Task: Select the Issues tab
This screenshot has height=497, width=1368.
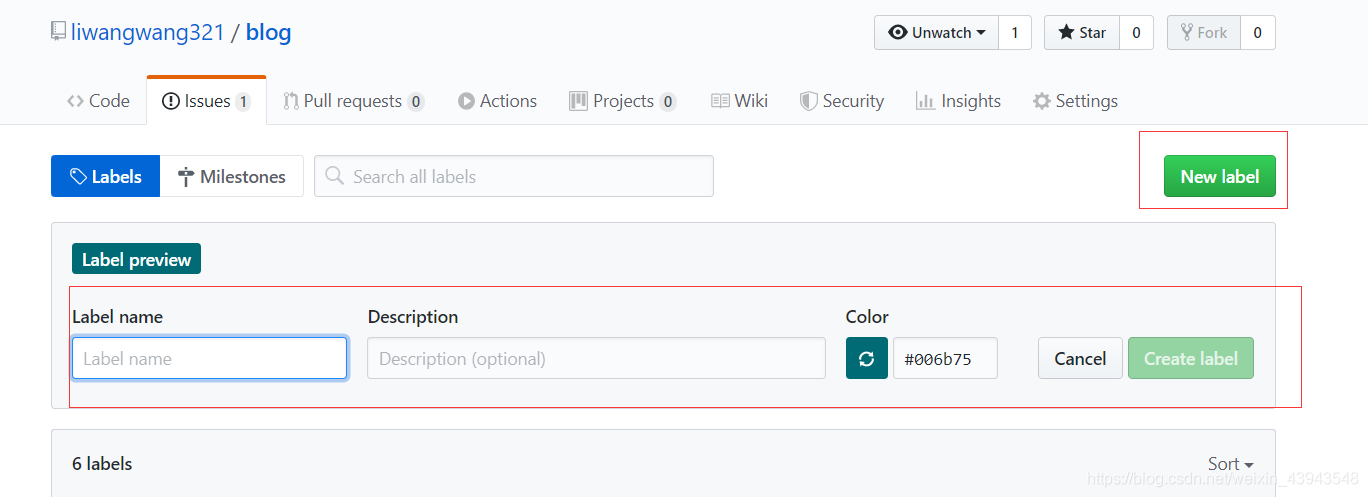Action: click(x=206, y=101)
